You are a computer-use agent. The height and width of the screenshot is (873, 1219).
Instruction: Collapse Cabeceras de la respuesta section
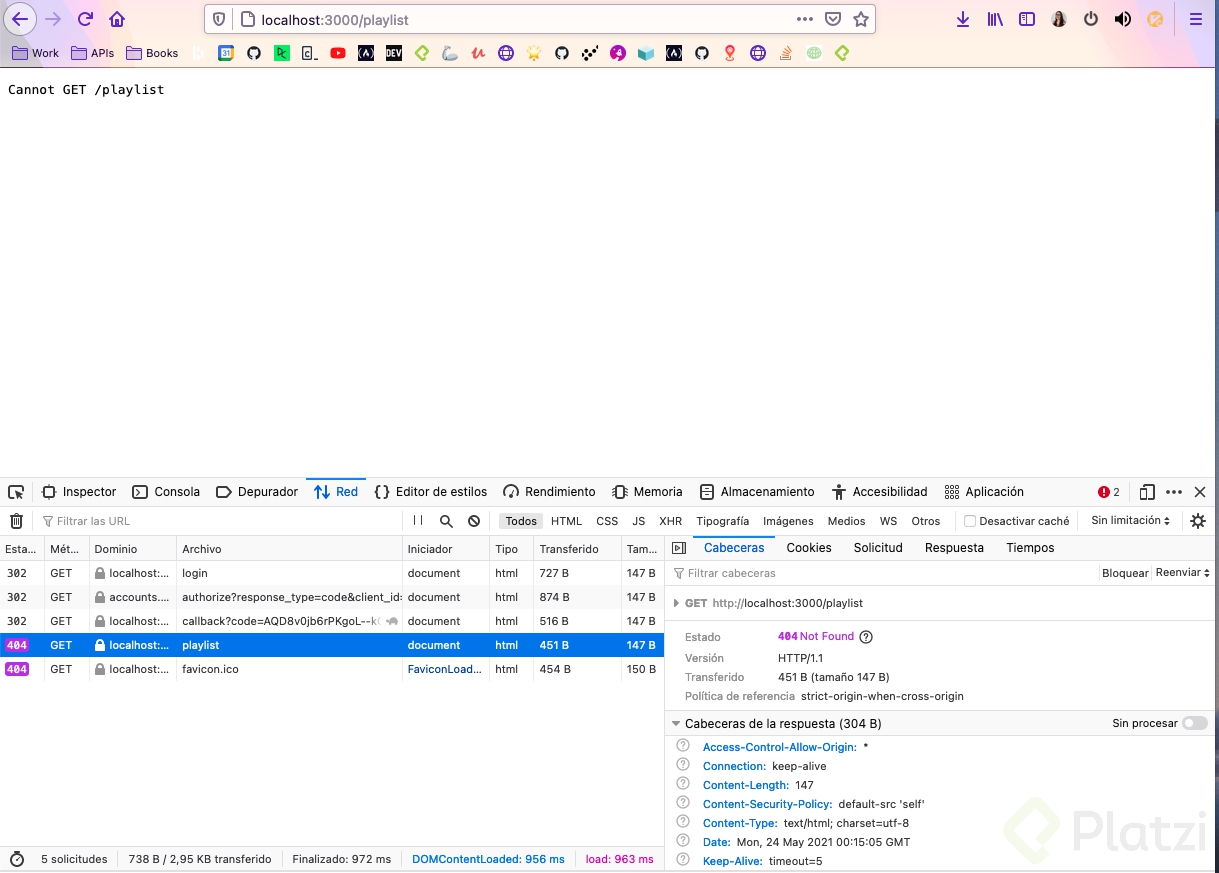pos(677,723)
